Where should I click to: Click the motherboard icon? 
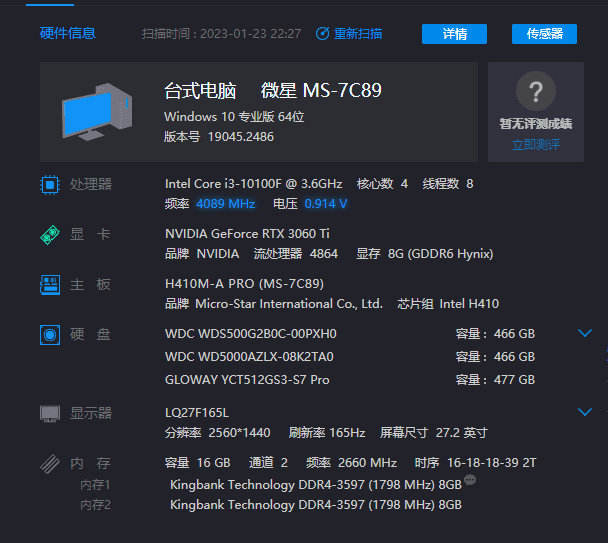(x=50, y=285)
